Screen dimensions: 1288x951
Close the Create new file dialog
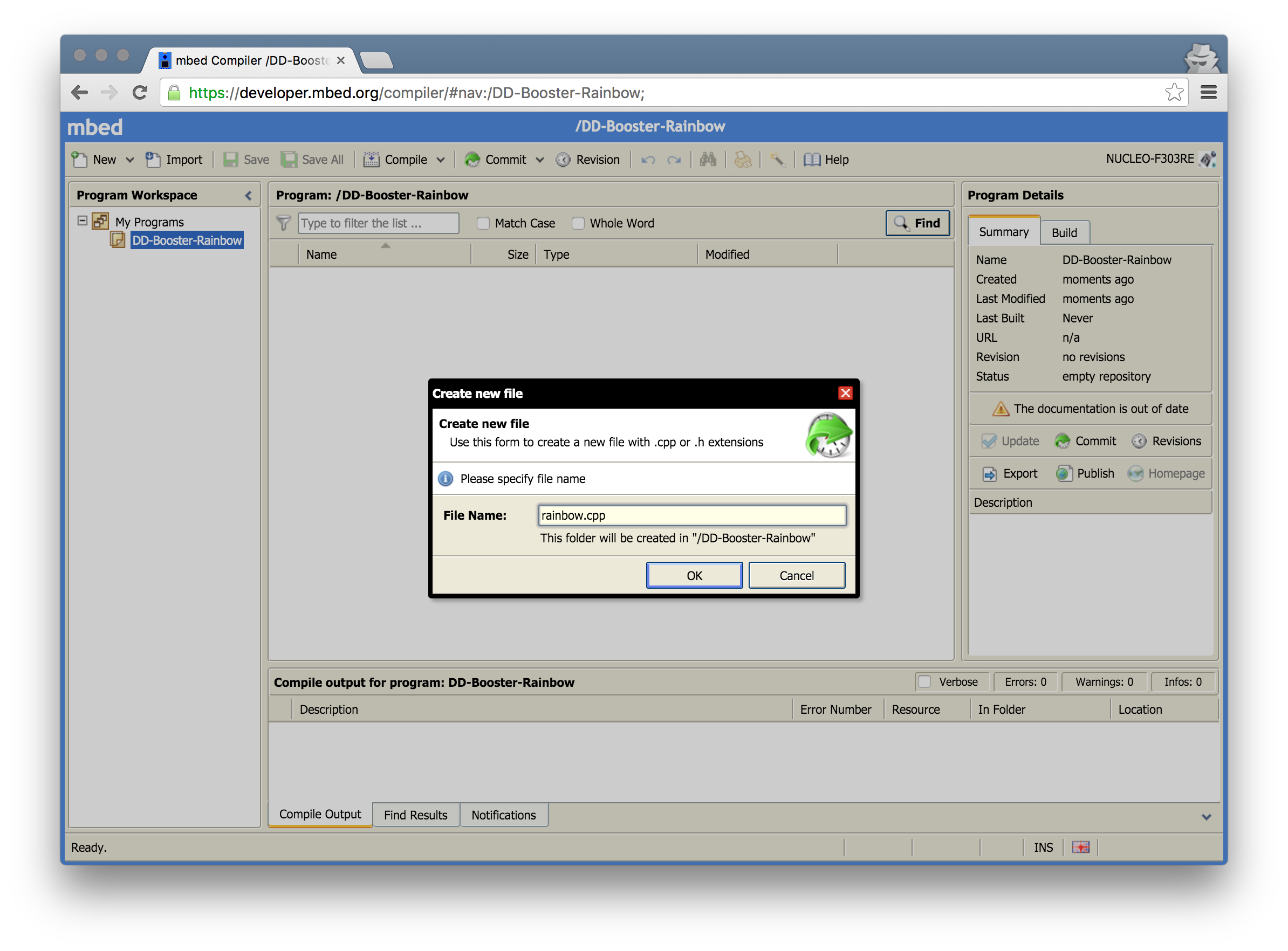845,393
